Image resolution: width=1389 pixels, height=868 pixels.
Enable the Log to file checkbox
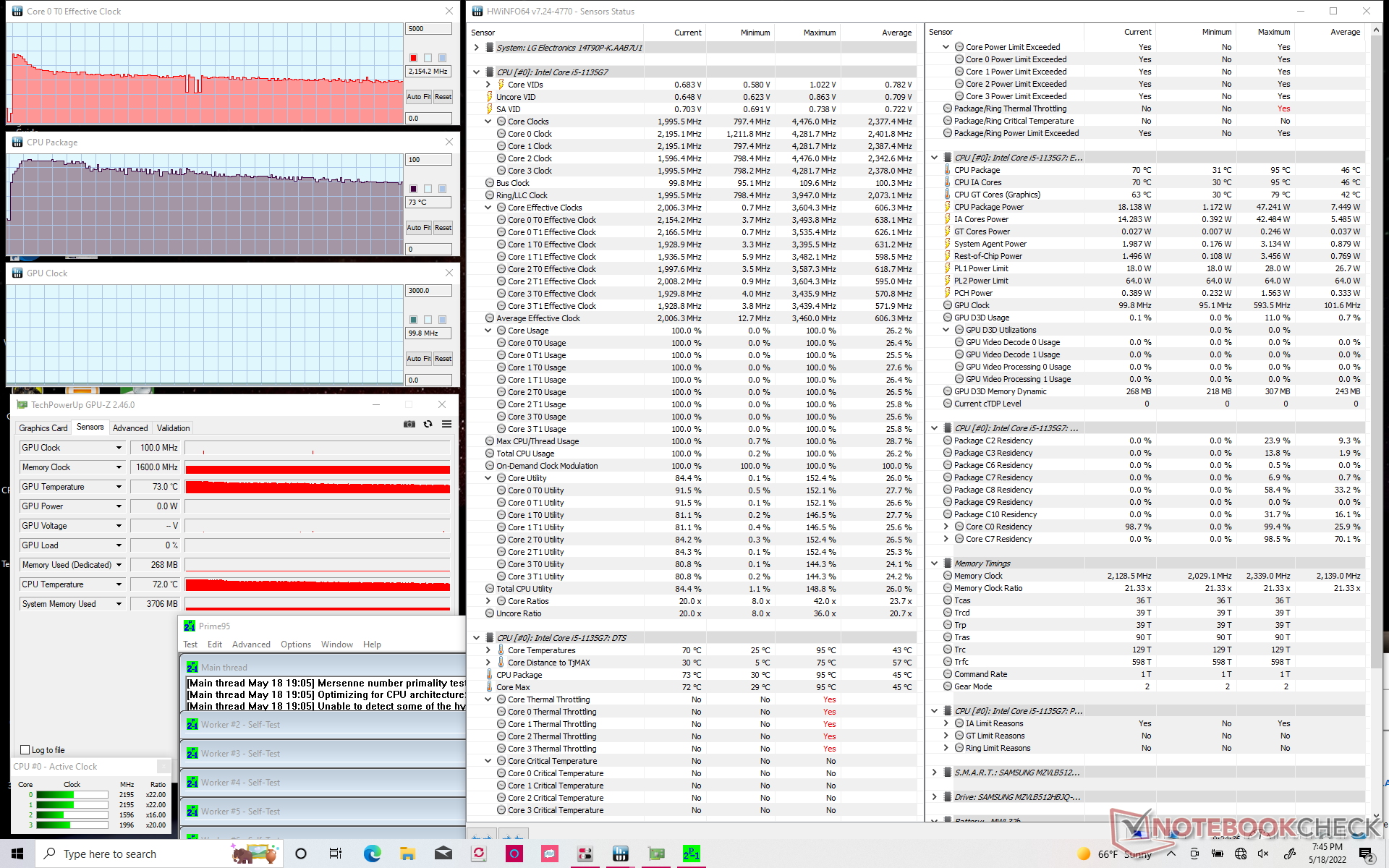[25, 750]
